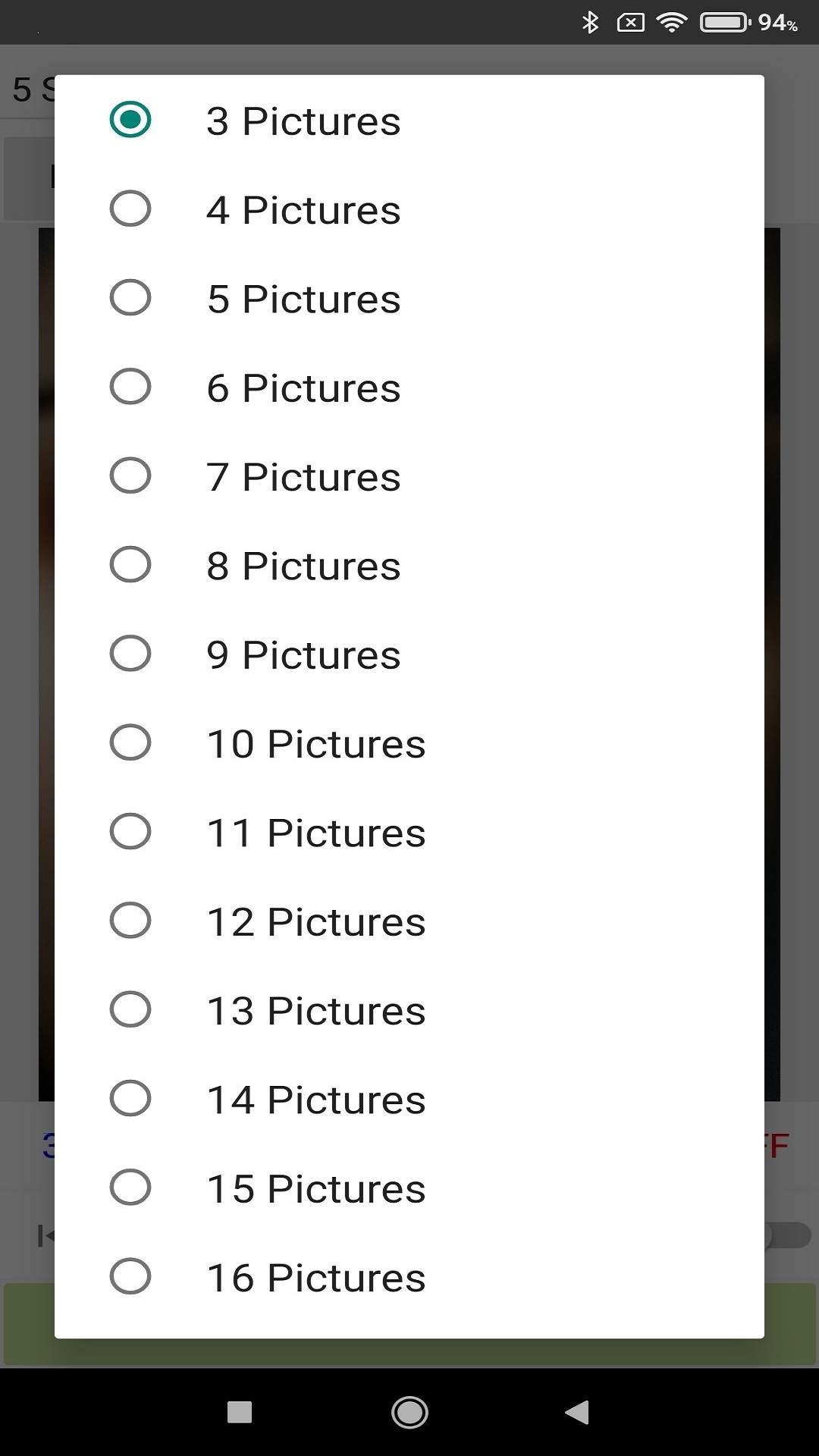This screenshot has width=819, height=1456.
Task: Tap the battery indicator icon
Action: point(725,22)
